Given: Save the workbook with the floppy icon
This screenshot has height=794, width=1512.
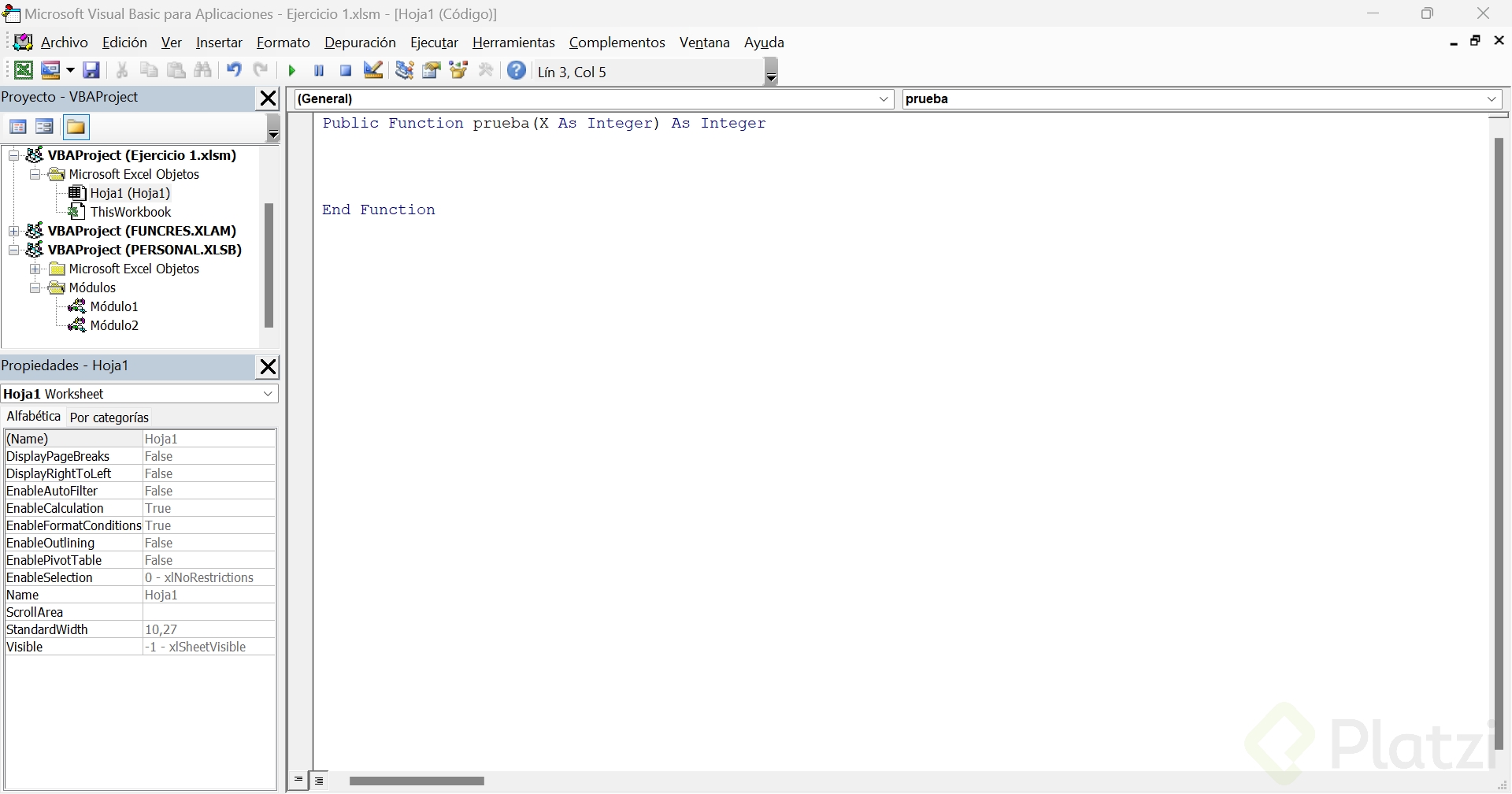Looking at the screenshot, I should pyautogui.click(x=91, y=71).
